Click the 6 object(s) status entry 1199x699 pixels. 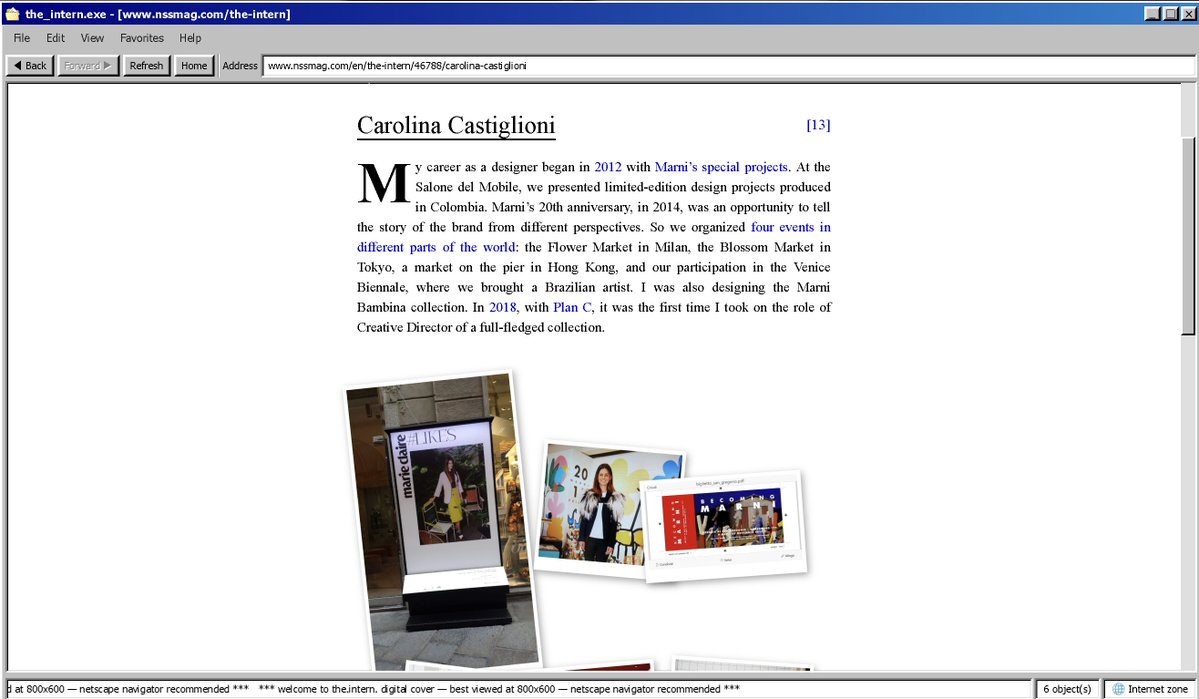[1067, 689]
